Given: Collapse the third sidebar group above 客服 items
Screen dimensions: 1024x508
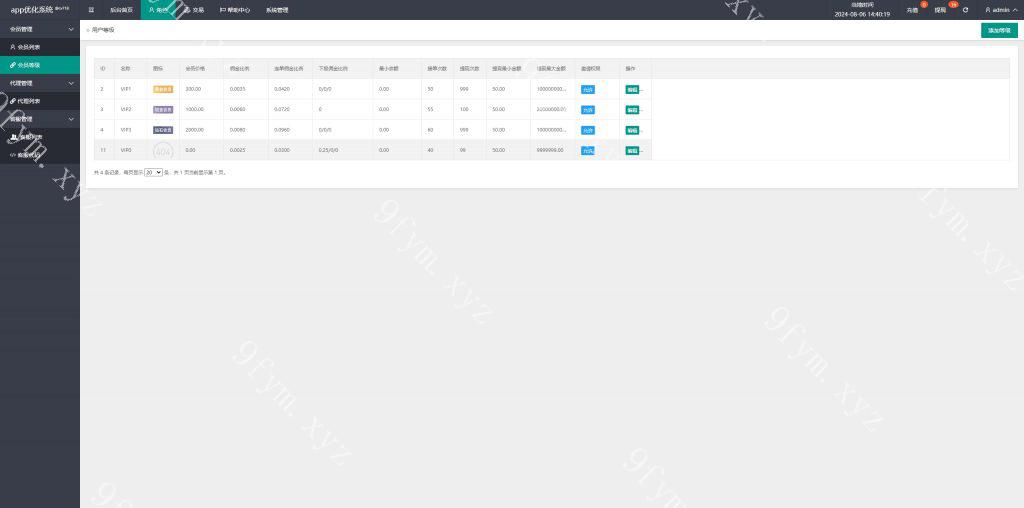Looking at the screenshot, I should 40,119.
